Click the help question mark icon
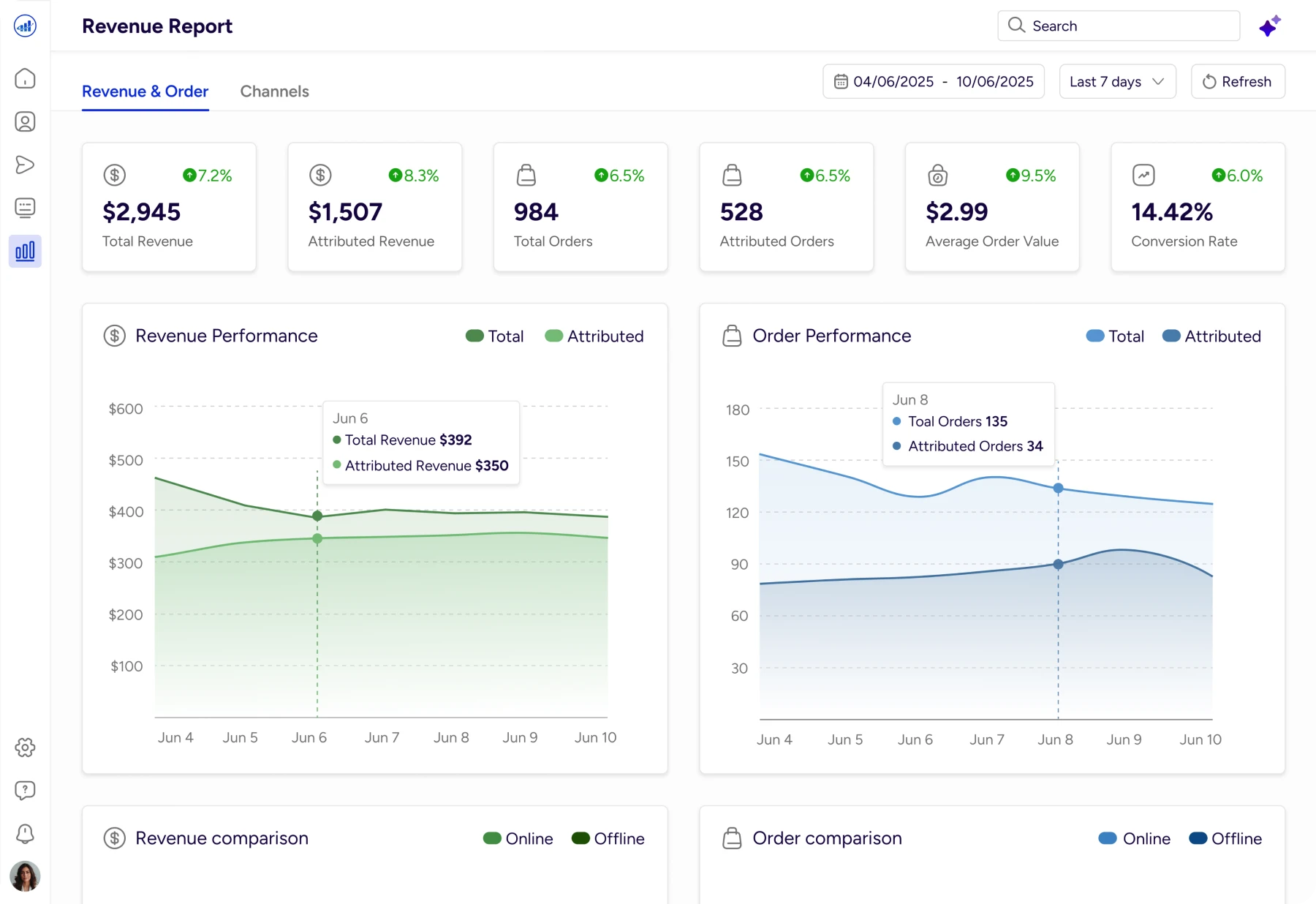 click(x=25, y=790)
